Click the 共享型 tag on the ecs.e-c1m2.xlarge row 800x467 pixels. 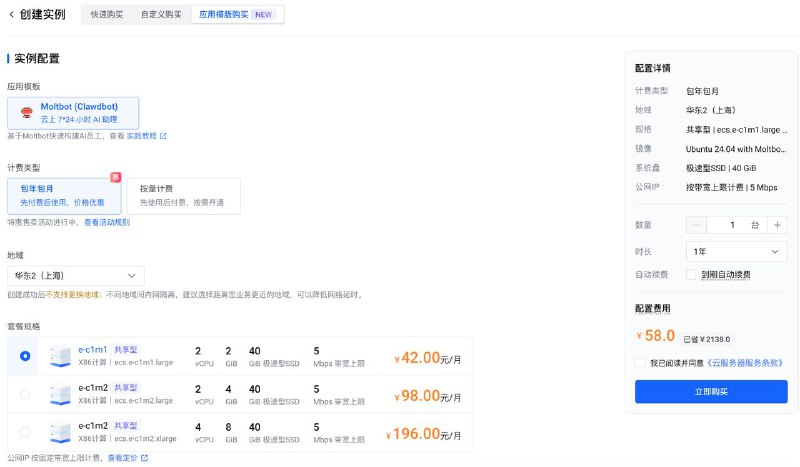click(x=126, y=425)
